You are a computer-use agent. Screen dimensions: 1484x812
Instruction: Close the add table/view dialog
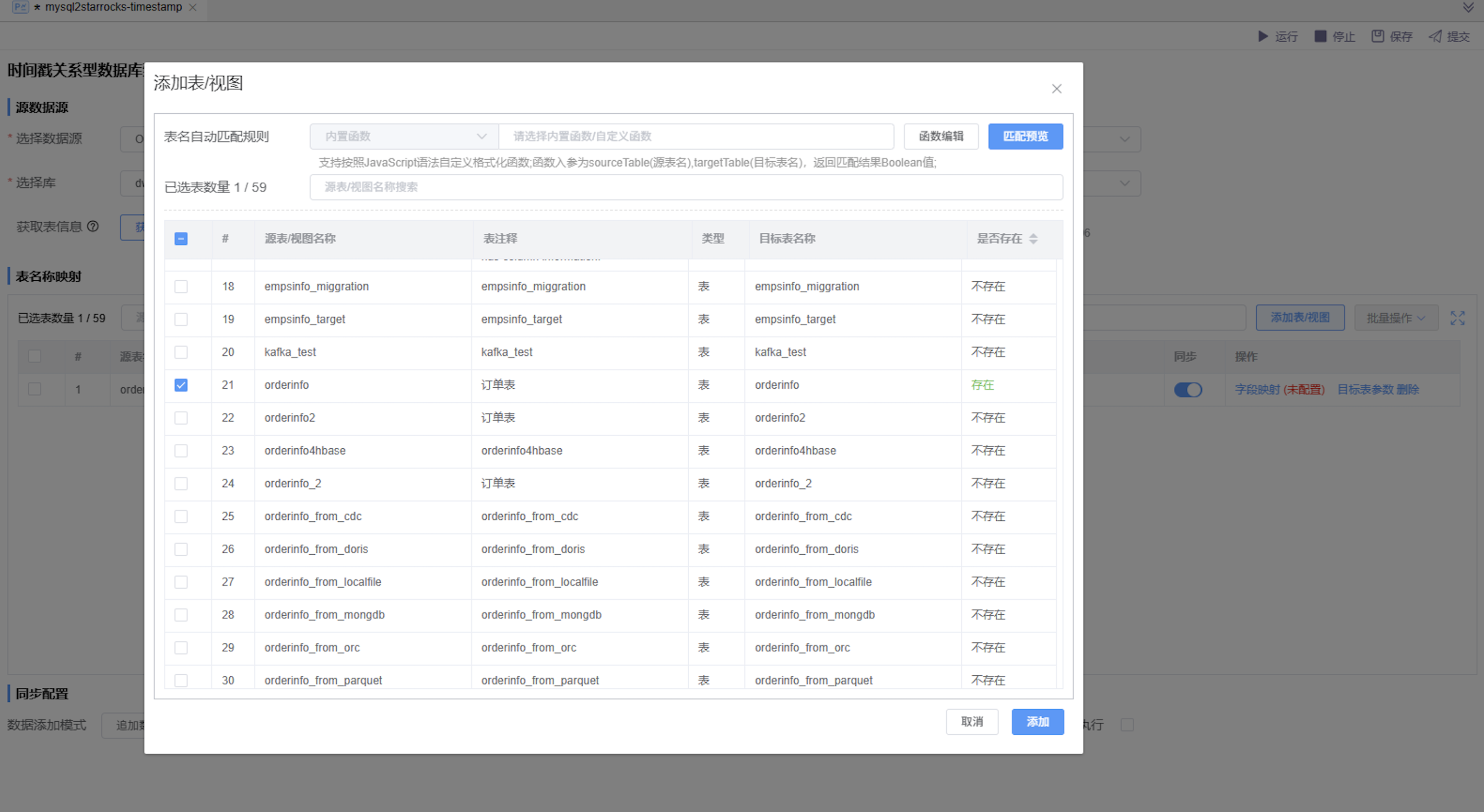[x=1056, y=89]
